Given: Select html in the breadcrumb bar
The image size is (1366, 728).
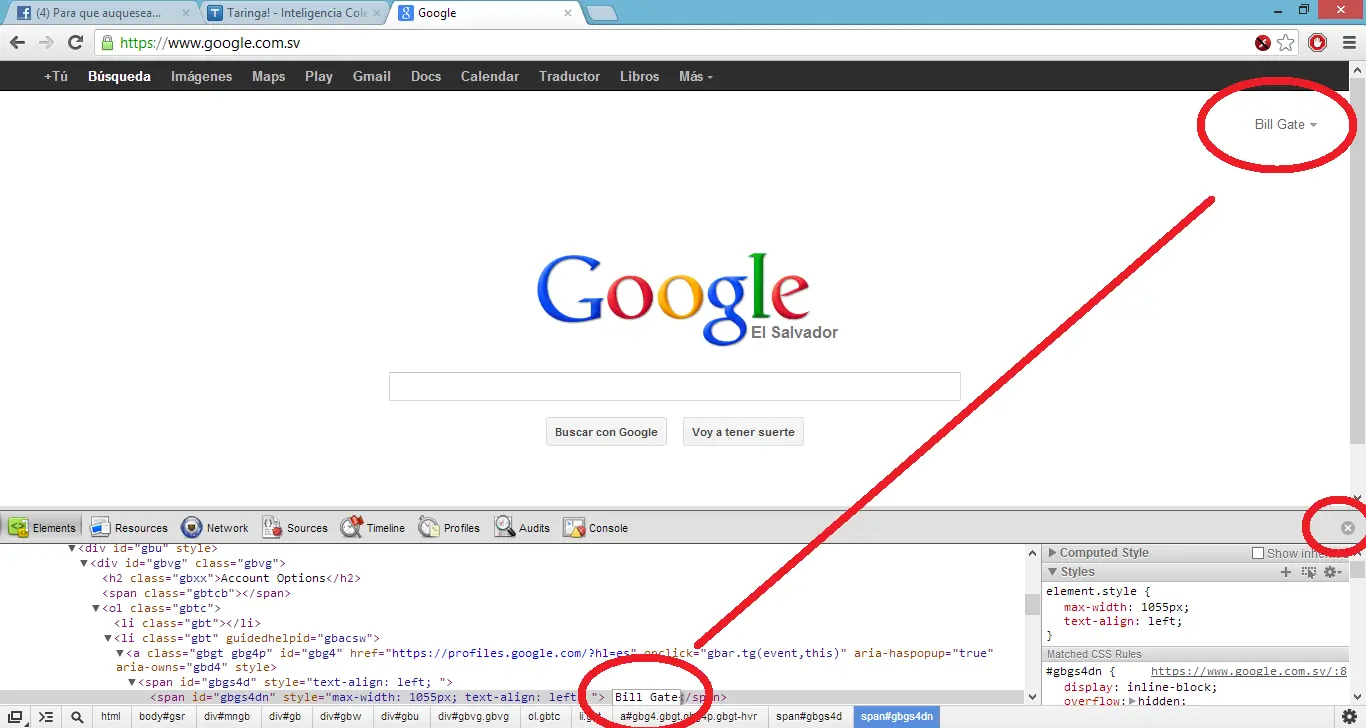Looking at the screenshot, I should tap(111, 716).
